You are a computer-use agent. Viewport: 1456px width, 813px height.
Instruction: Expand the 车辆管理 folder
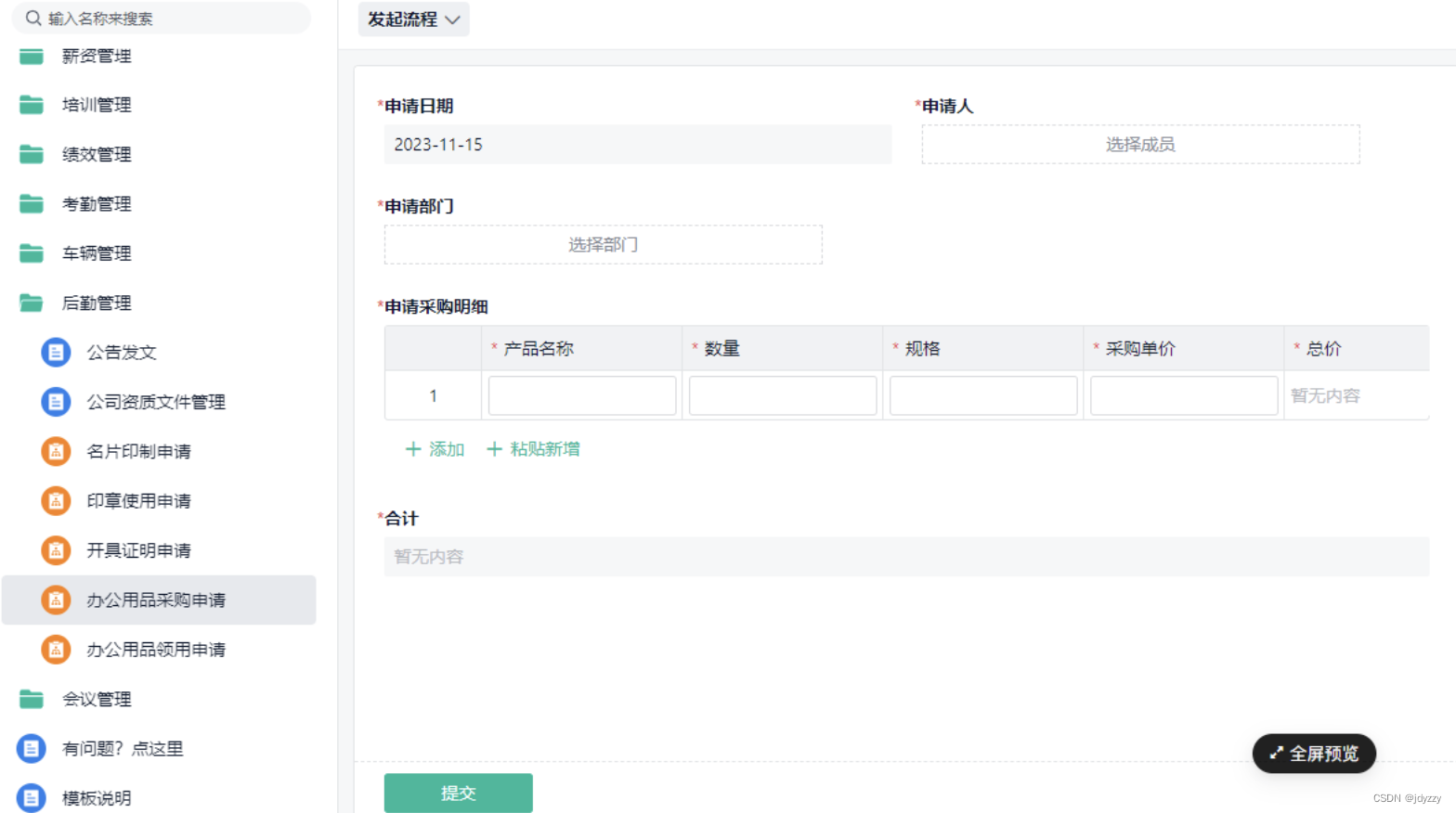point(97,253)
